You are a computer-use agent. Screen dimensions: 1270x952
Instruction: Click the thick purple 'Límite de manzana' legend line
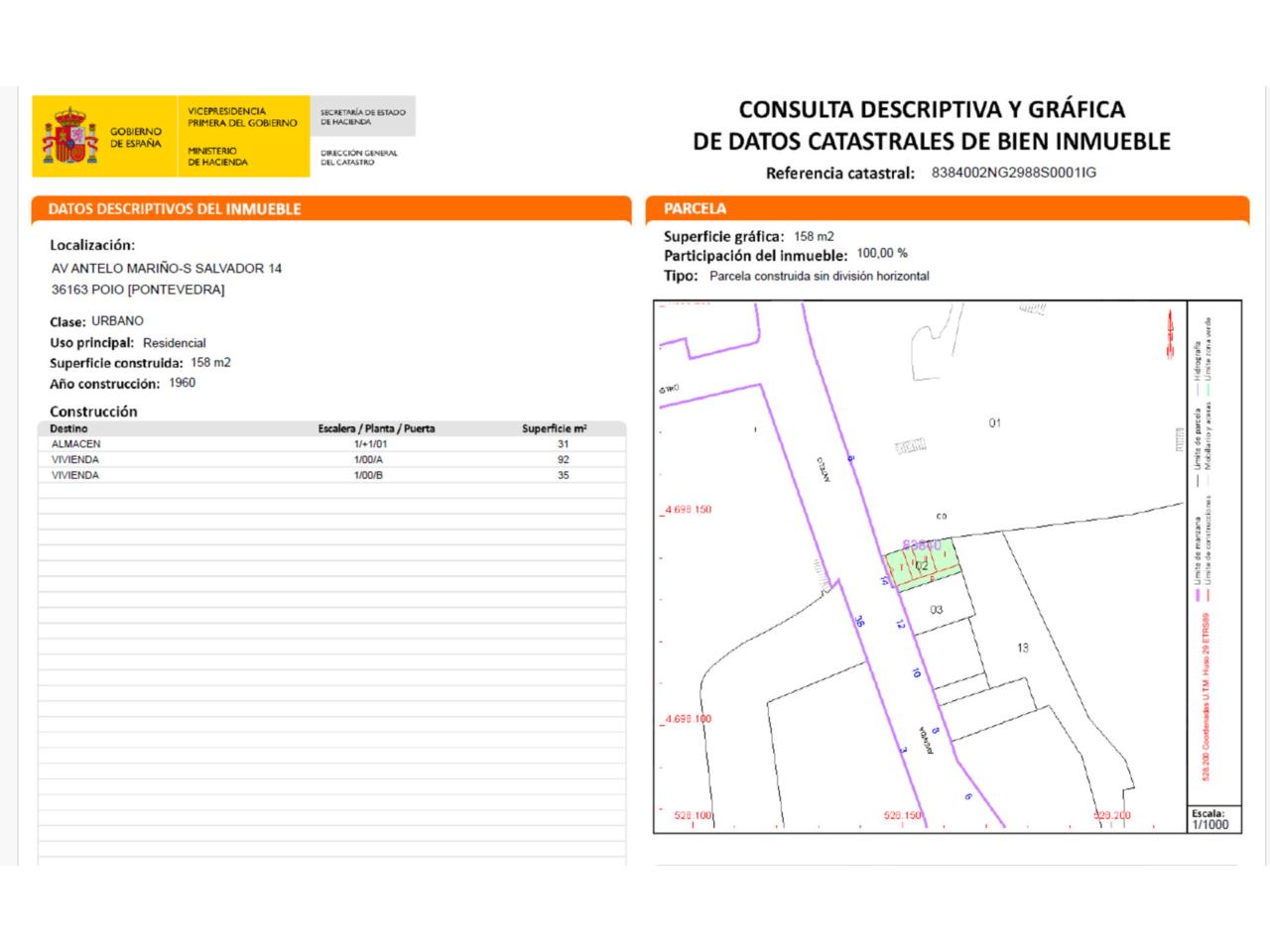[1199, 597]
